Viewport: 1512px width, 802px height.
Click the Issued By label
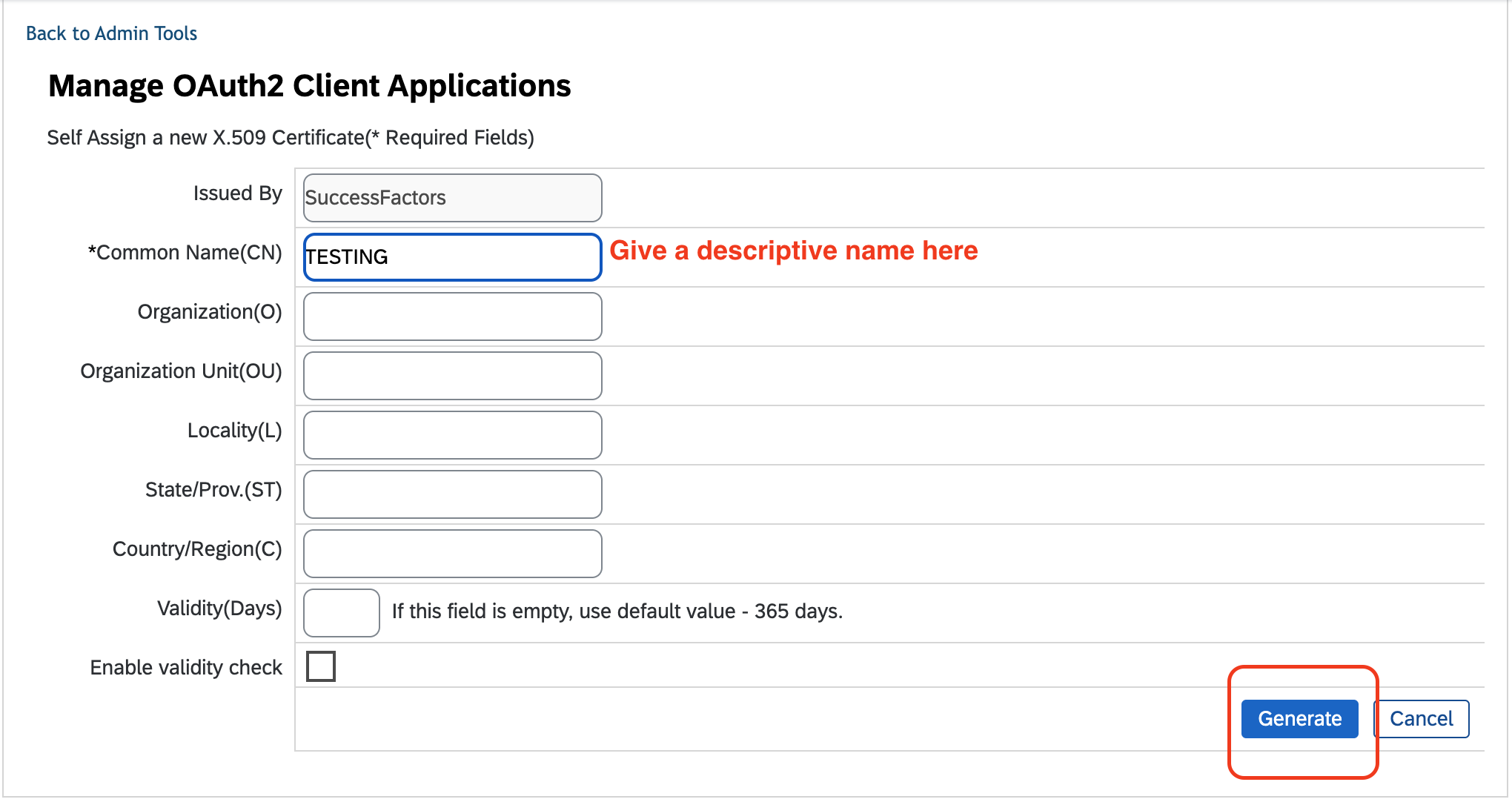coord(237,193)
